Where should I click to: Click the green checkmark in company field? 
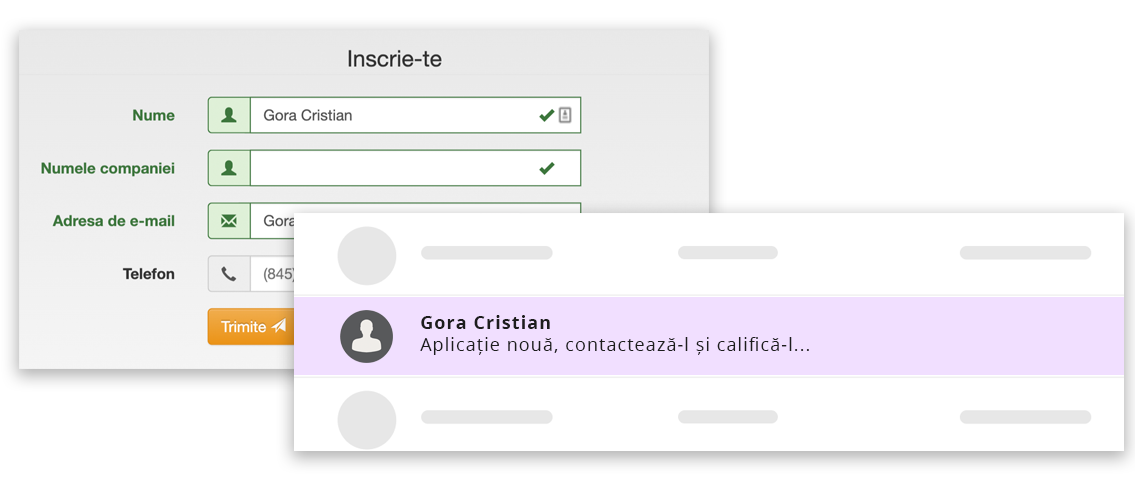pos(547,168)
